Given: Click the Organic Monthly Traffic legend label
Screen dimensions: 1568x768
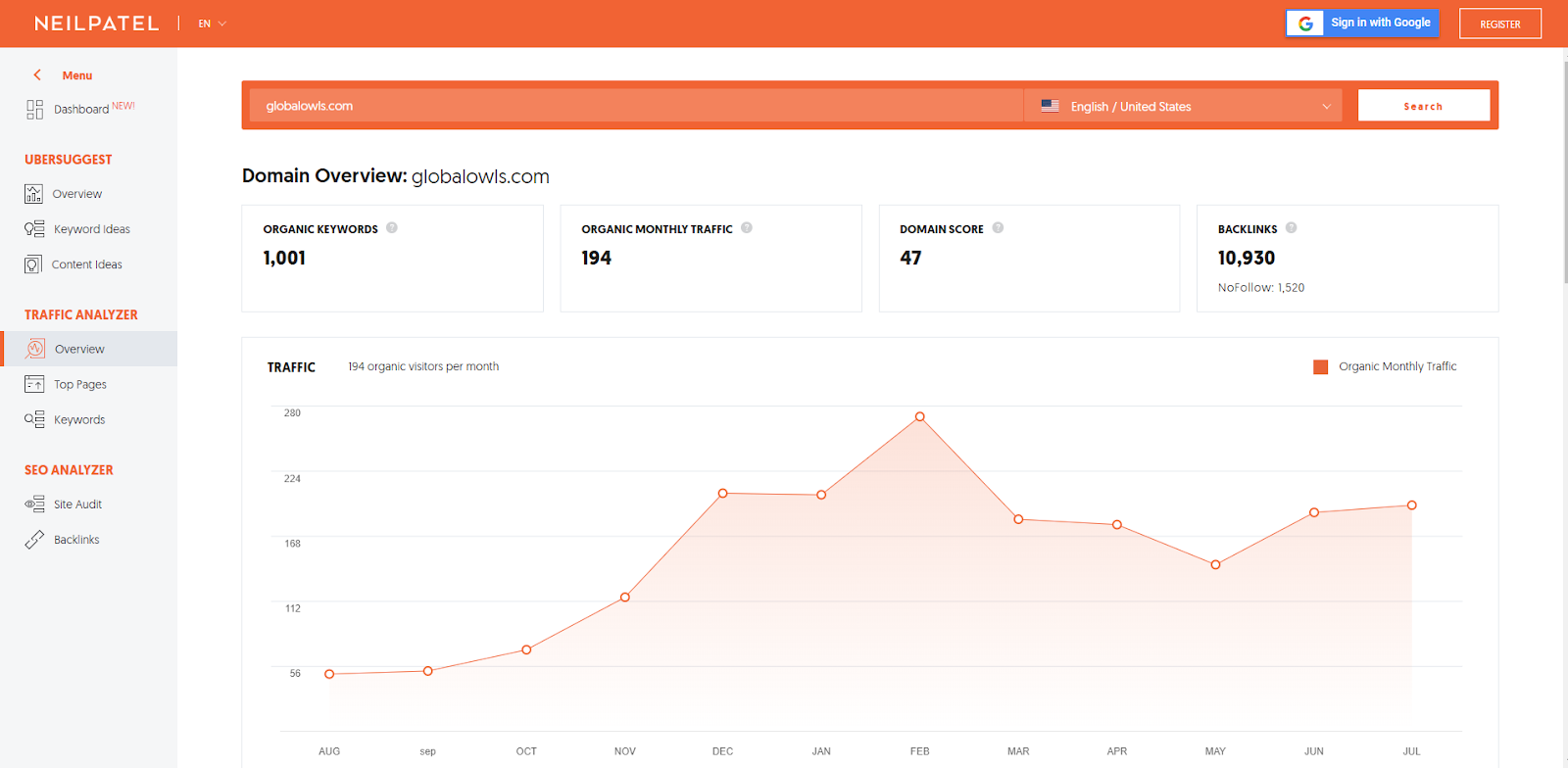Looking at the screenshot, I should tap(1397, 366).
